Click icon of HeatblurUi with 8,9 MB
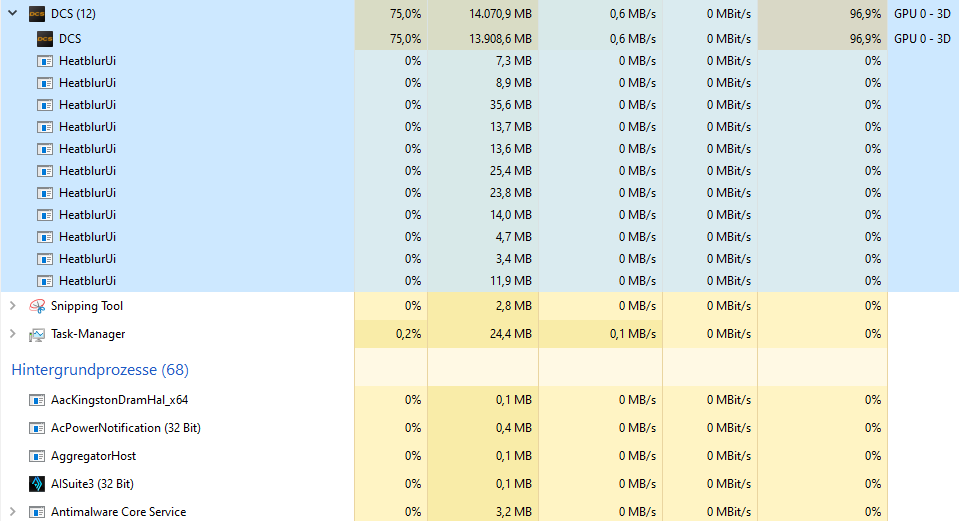This screenshot has height=521, width=959. pos(45,83)
